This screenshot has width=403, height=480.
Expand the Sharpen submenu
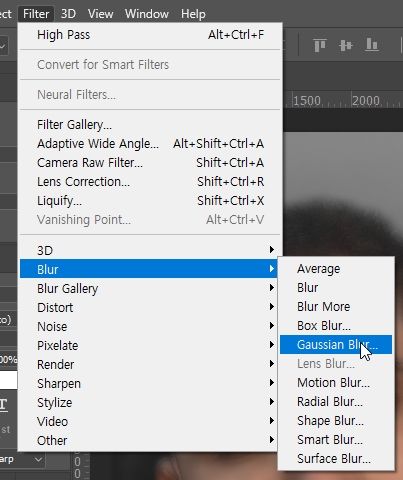click(x=148, y=383)
